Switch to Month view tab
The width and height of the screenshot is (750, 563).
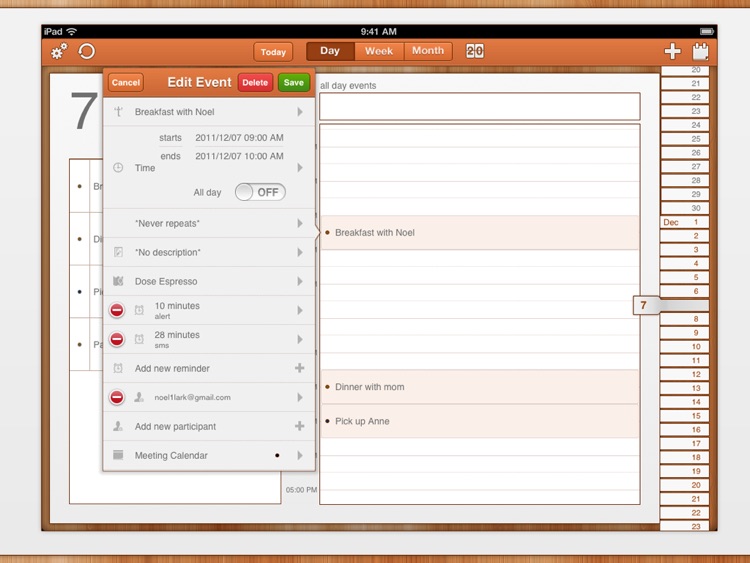tap(428, 51)
